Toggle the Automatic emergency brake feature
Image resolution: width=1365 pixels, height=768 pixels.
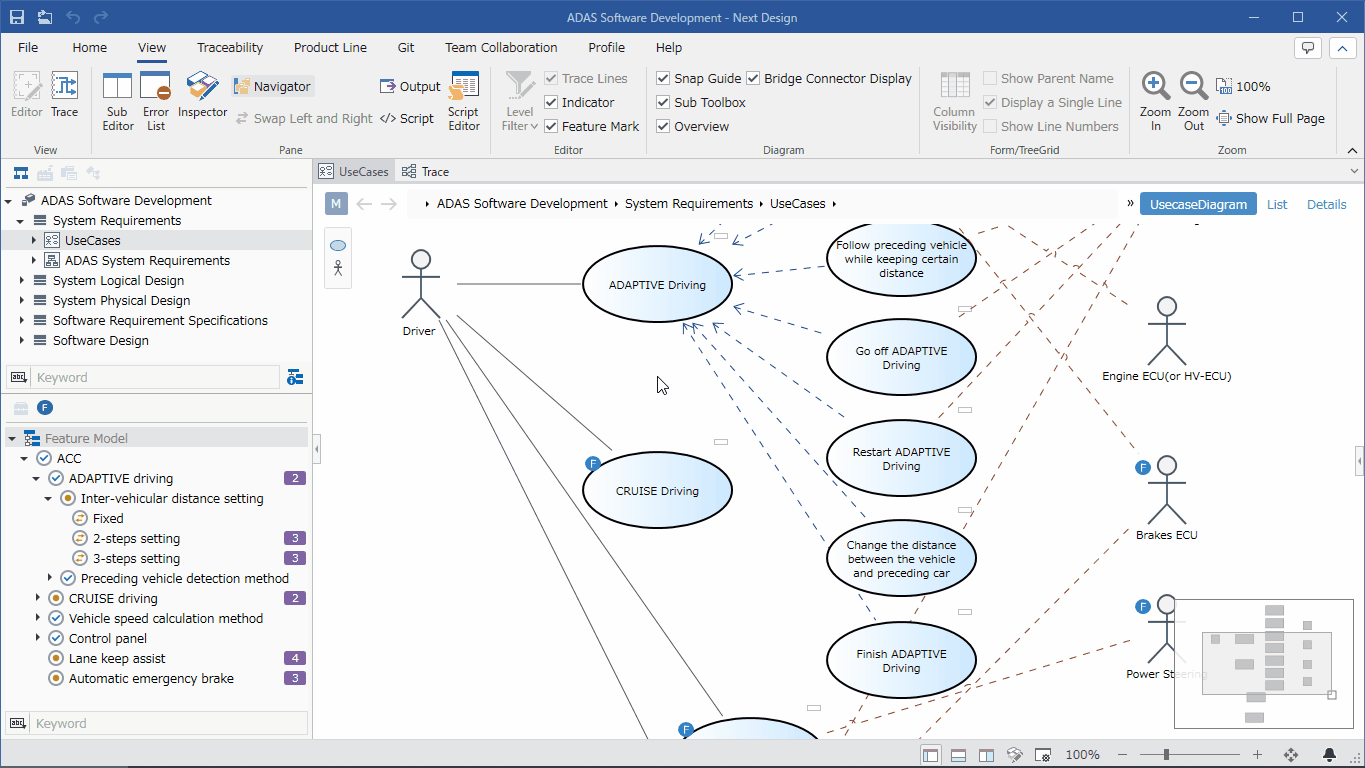(x=56, y=678)
